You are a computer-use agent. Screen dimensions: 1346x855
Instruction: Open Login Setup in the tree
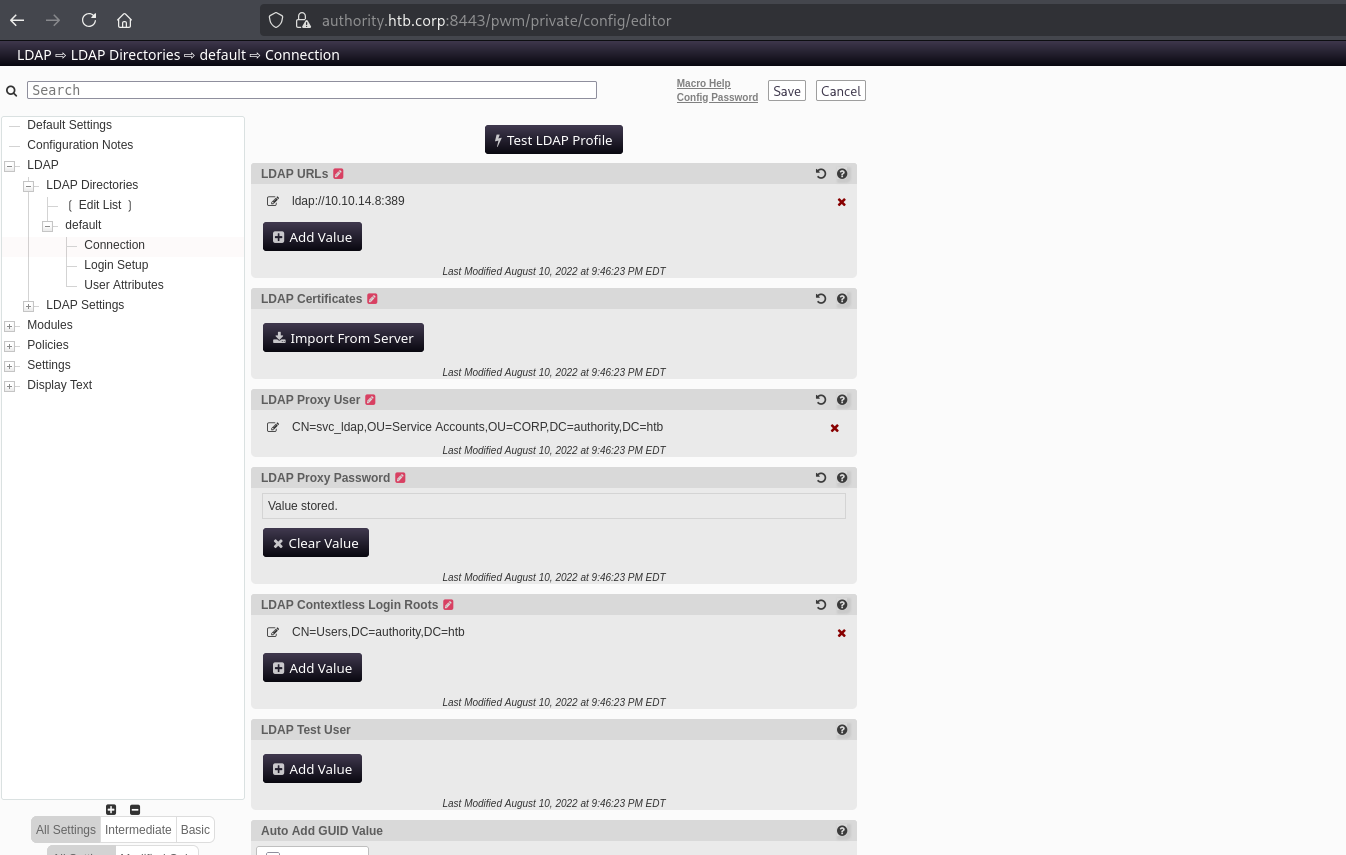116,265
